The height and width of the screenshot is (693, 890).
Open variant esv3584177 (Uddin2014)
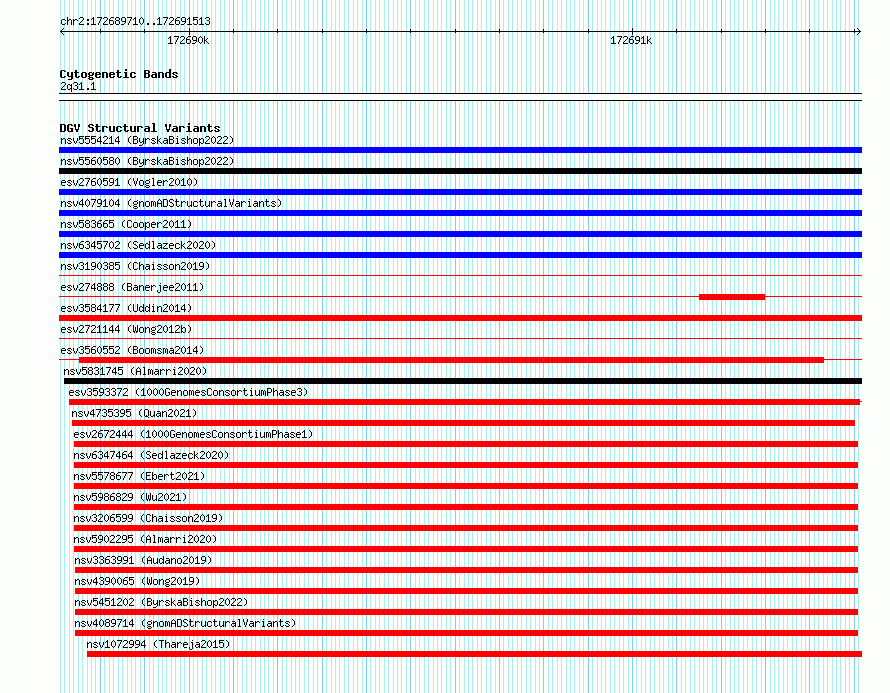pos(126,308)
